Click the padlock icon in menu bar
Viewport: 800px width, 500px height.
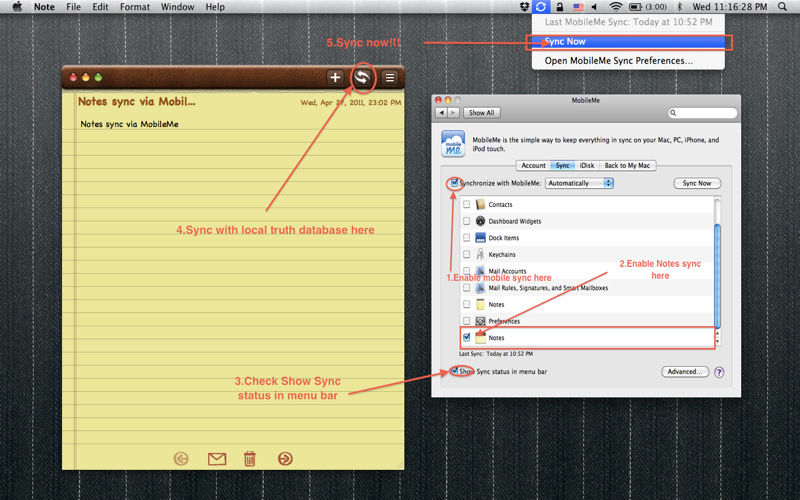tap(560, 7)
